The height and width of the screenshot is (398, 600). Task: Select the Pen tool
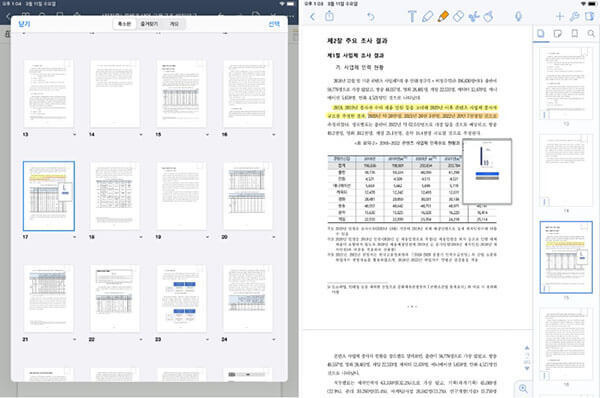tap(427, 16)
